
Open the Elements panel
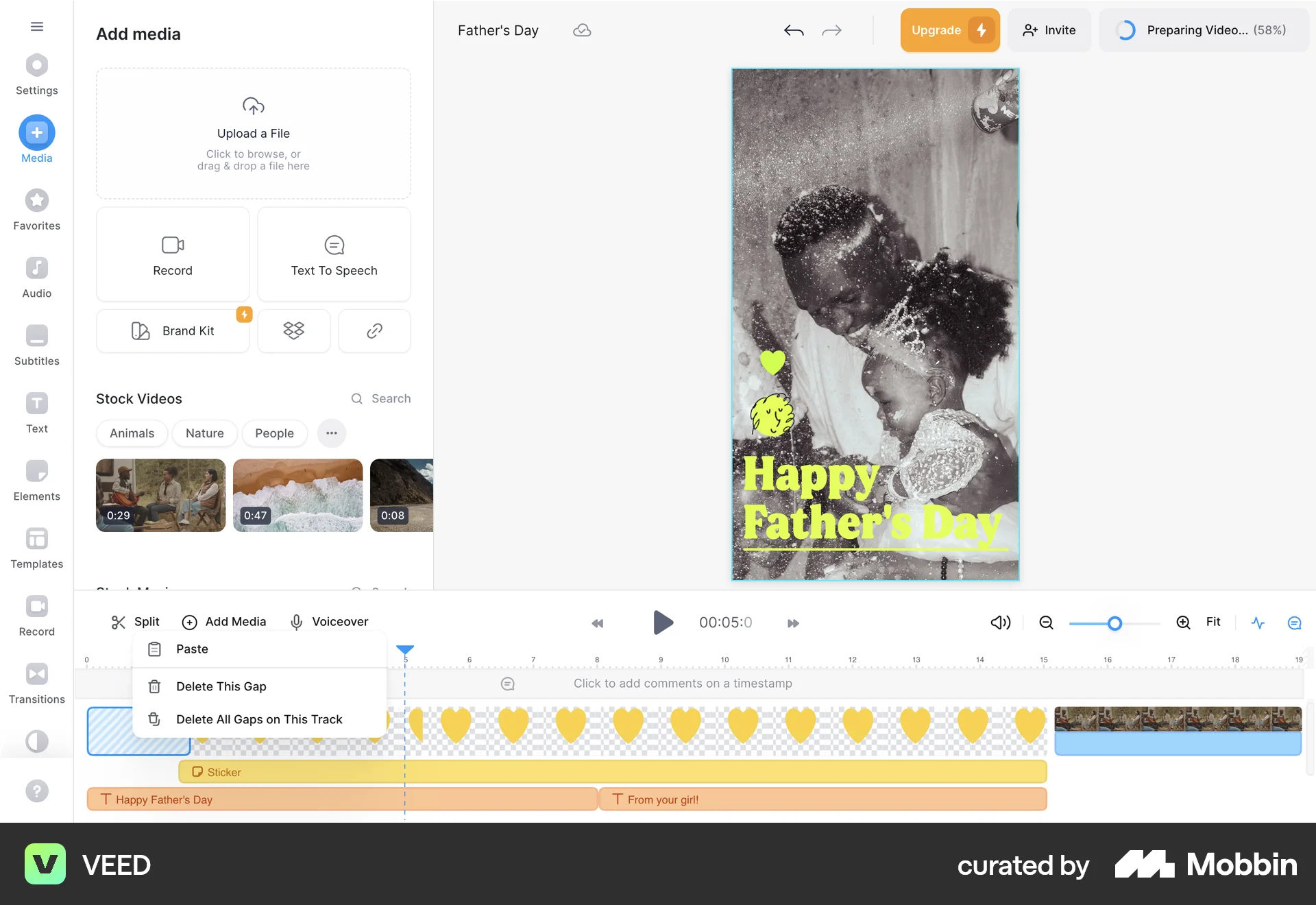point(36,477)
